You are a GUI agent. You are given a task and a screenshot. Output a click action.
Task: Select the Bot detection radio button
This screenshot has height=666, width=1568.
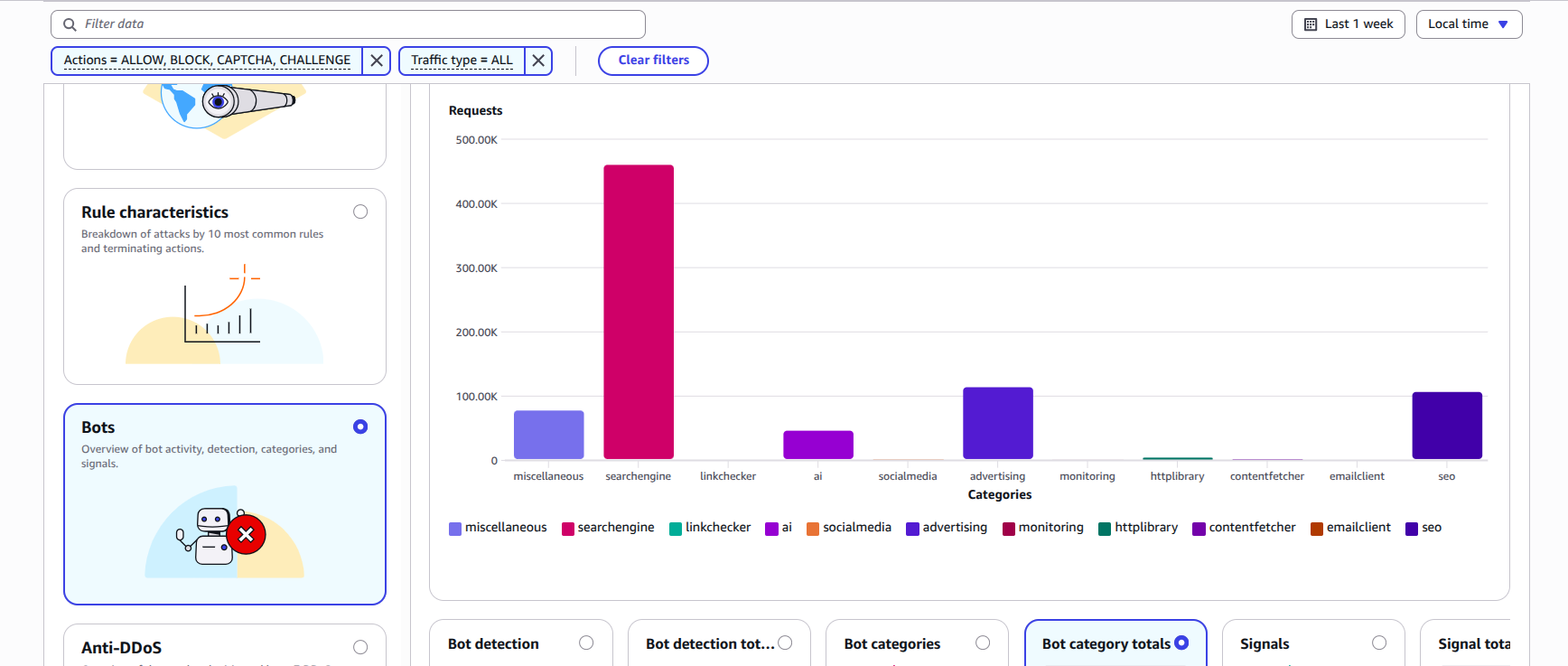586,643
